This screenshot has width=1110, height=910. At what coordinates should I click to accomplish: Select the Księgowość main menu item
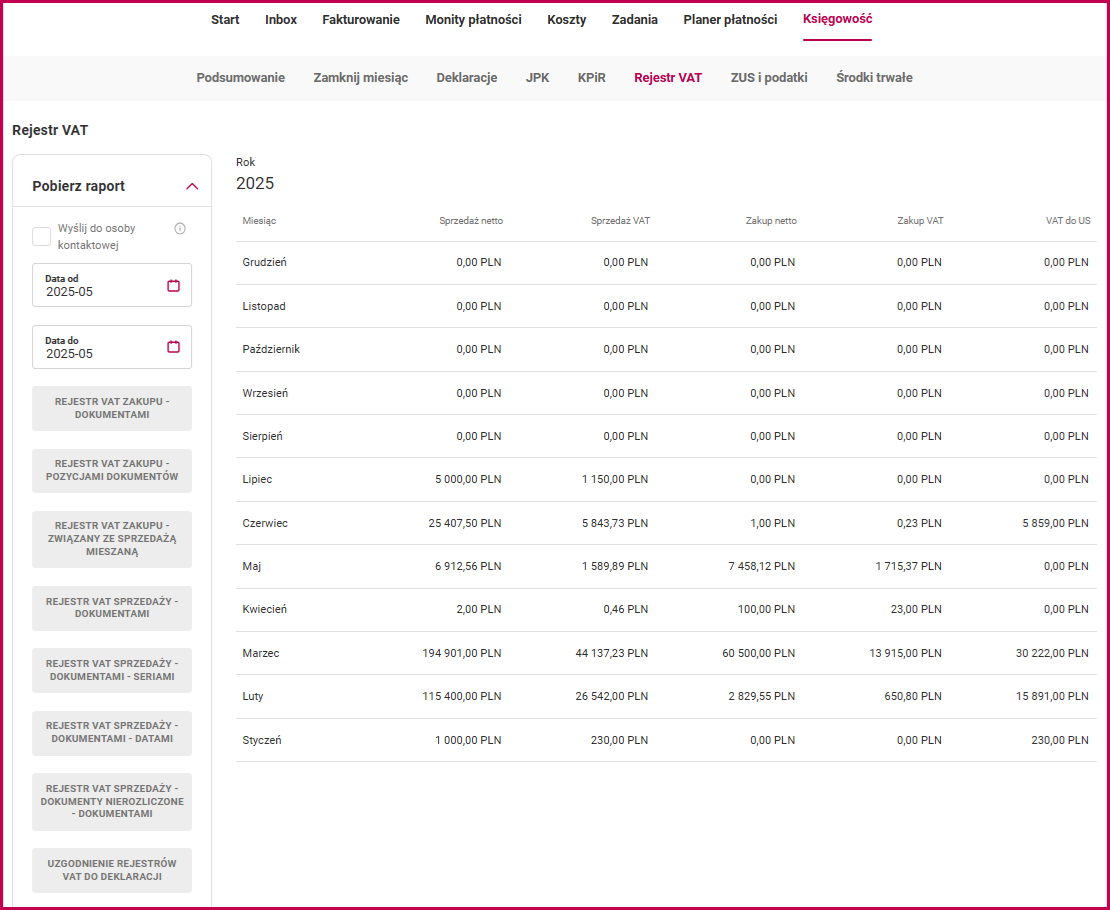point(837,19)
